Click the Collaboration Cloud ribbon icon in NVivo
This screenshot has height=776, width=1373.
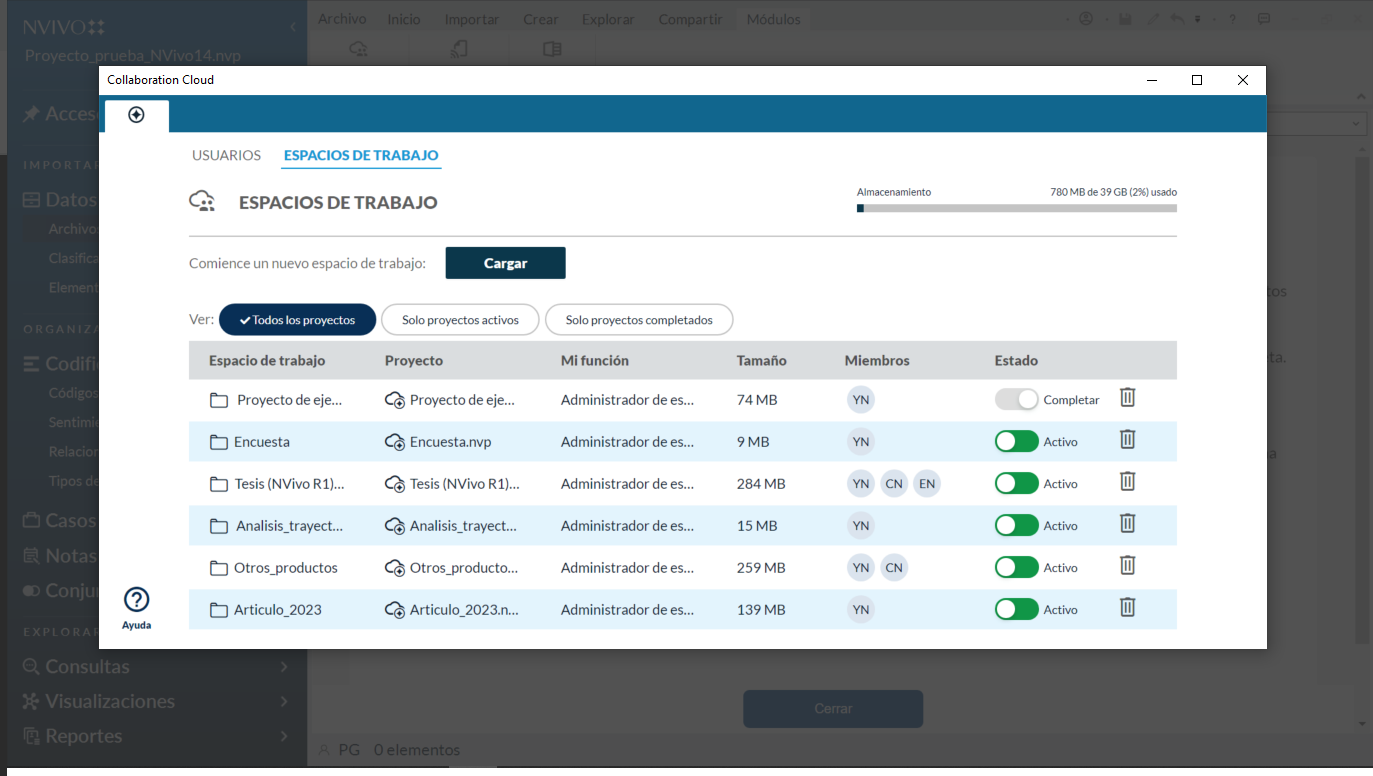(x=359, y=49)
